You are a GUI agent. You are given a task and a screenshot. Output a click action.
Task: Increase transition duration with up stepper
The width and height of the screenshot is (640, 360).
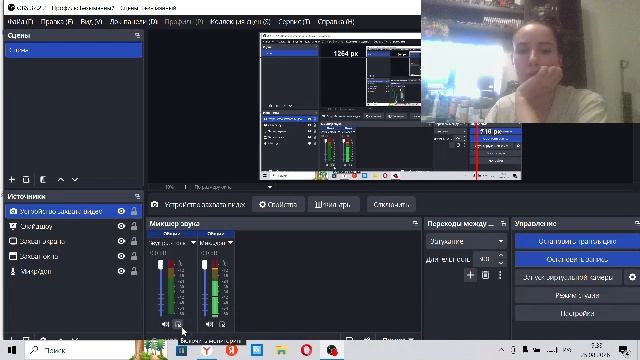click(x=501, y=256)
